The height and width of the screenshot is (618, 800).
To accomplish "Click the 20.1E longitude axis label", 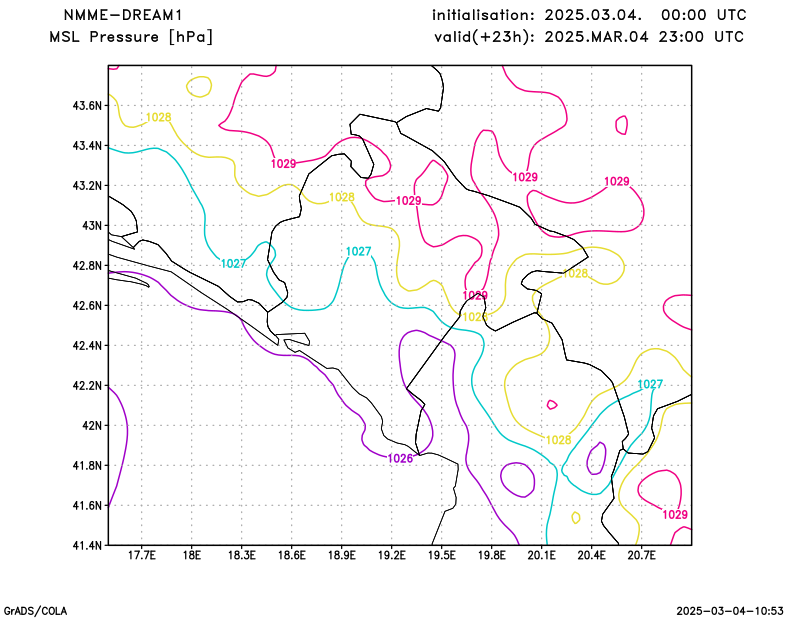I will (541, 555).
